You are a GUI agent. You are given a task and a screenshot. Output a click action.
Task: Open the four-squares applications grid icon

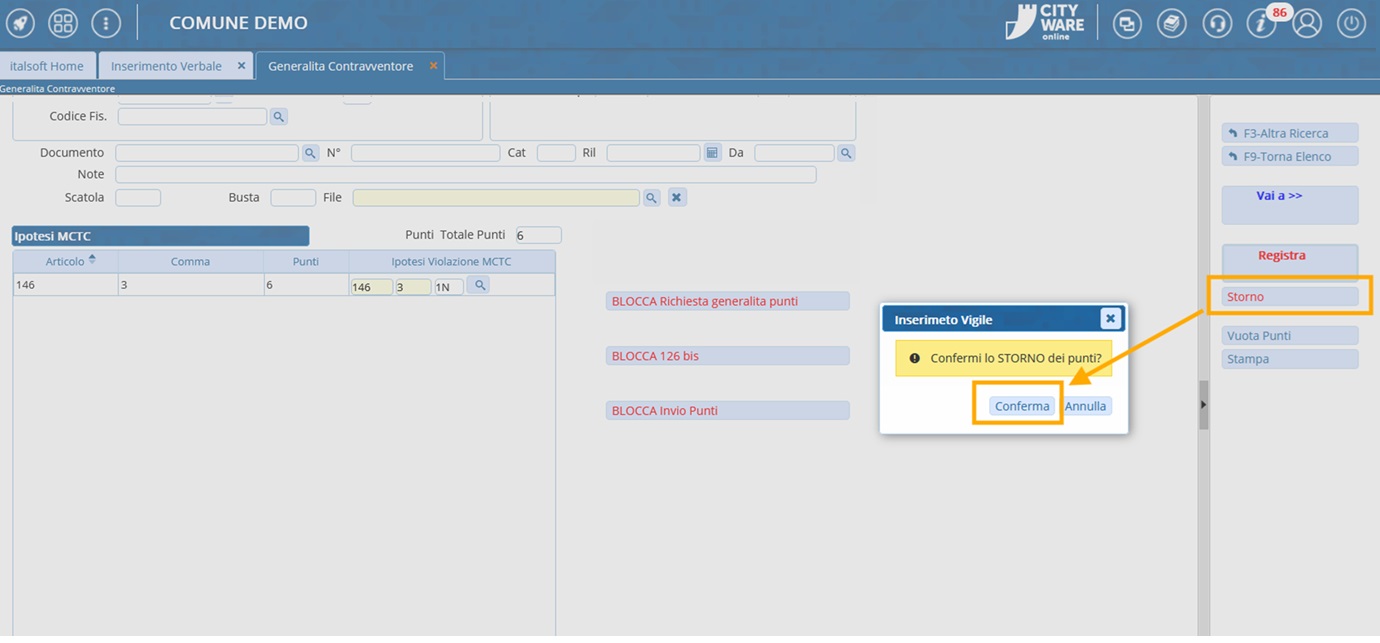pyautogui.click(x=63, y=23)
